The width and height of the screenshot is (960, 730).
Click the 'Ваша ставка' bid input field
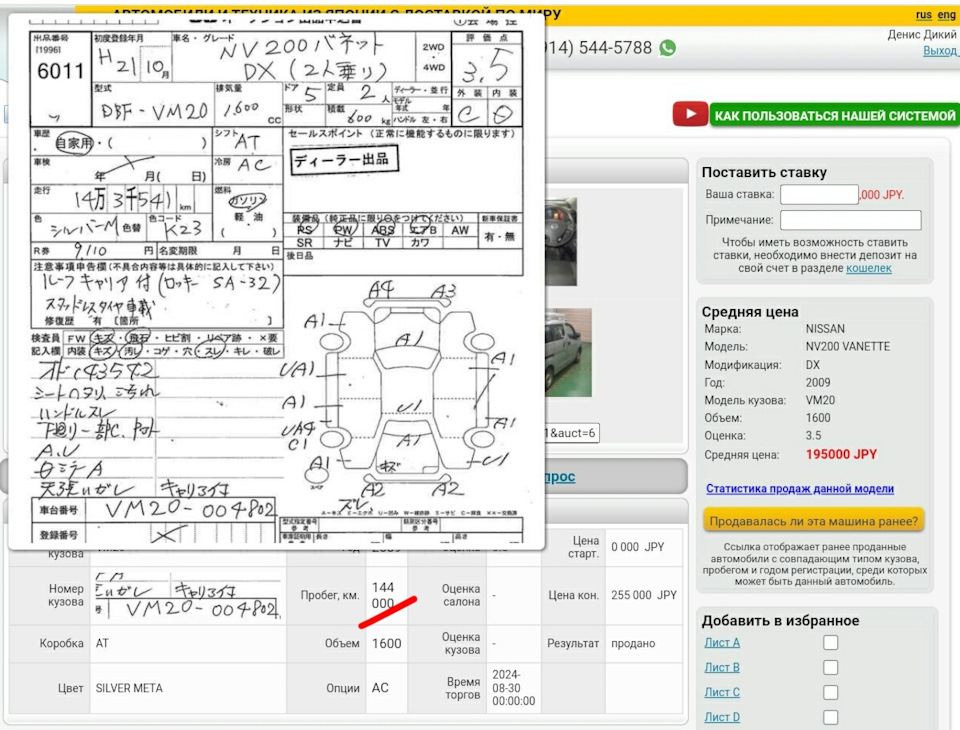[818, 195]
